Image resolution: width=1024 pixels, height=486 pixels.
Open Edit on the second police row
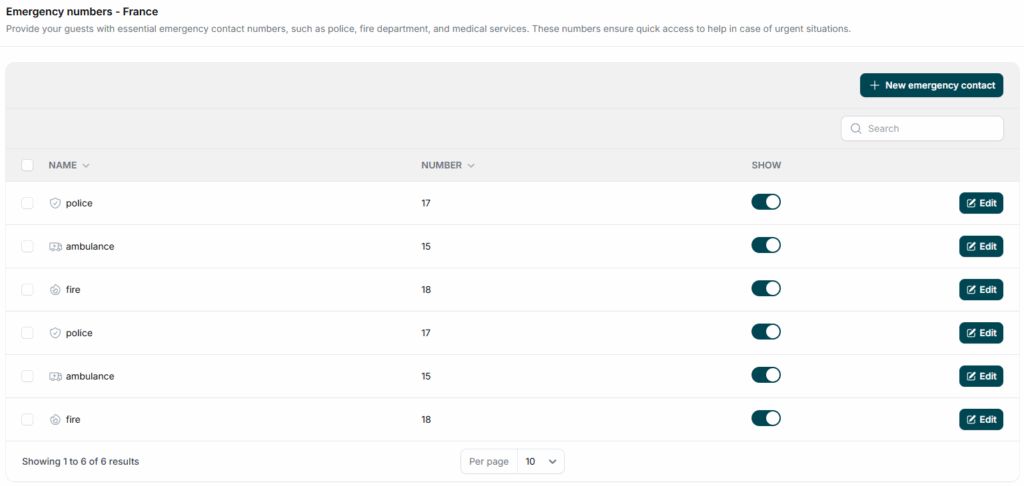point(981,333)
